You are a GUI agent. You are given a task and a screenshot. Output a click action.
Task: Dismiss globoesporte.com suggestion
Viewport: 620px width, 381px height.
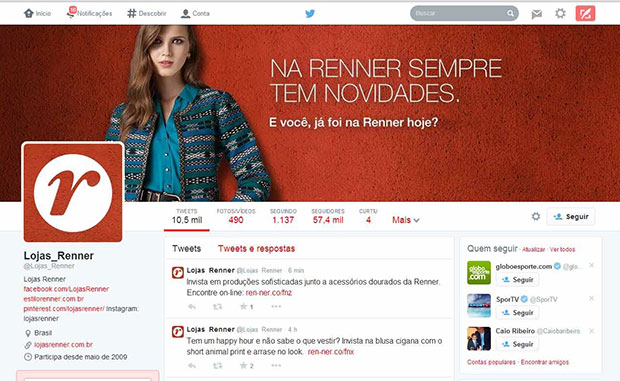592,265
